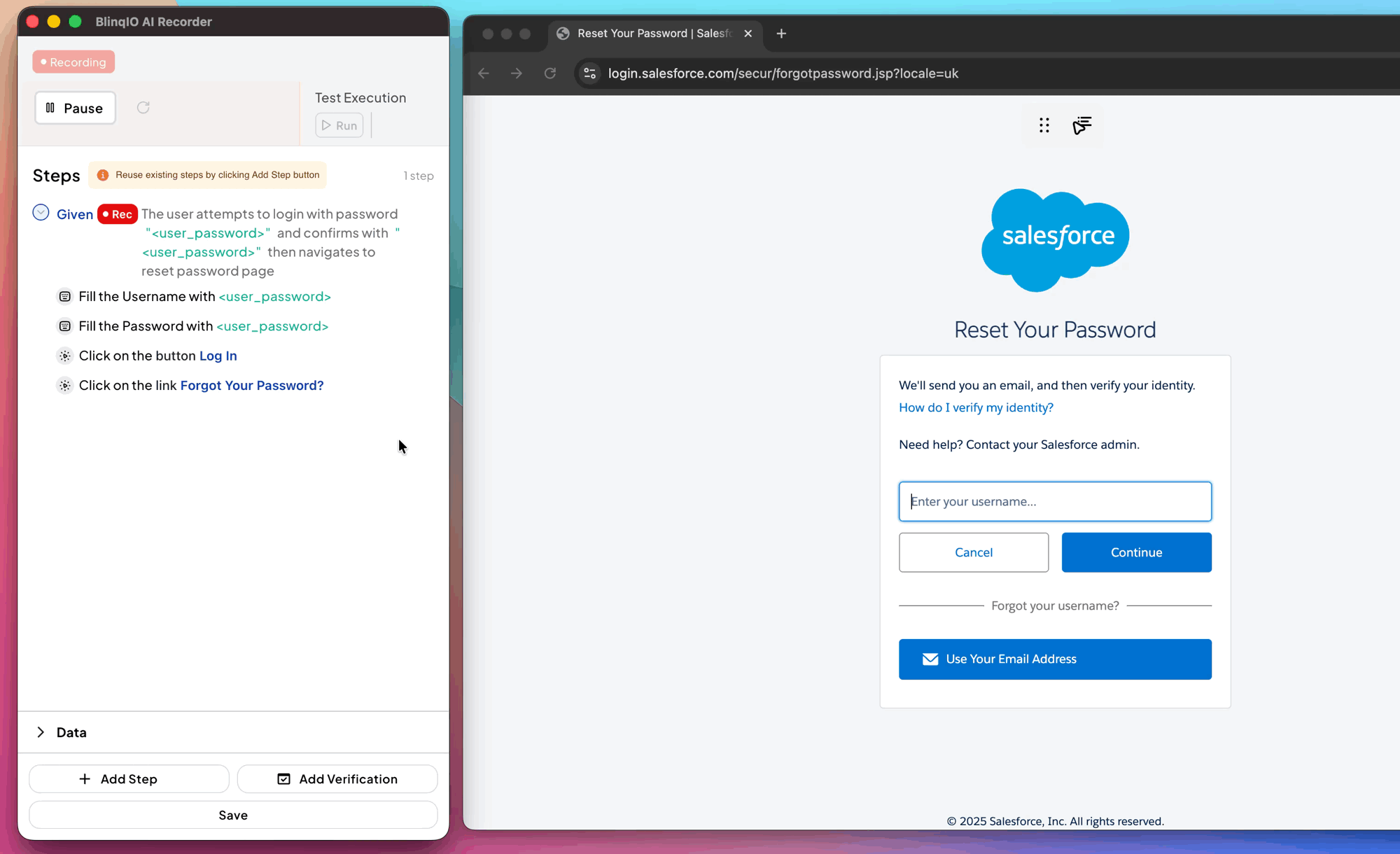Screen dimensions: 1400x854
Task: Click Use Your Email Address button
Action: coord(1055,659)
